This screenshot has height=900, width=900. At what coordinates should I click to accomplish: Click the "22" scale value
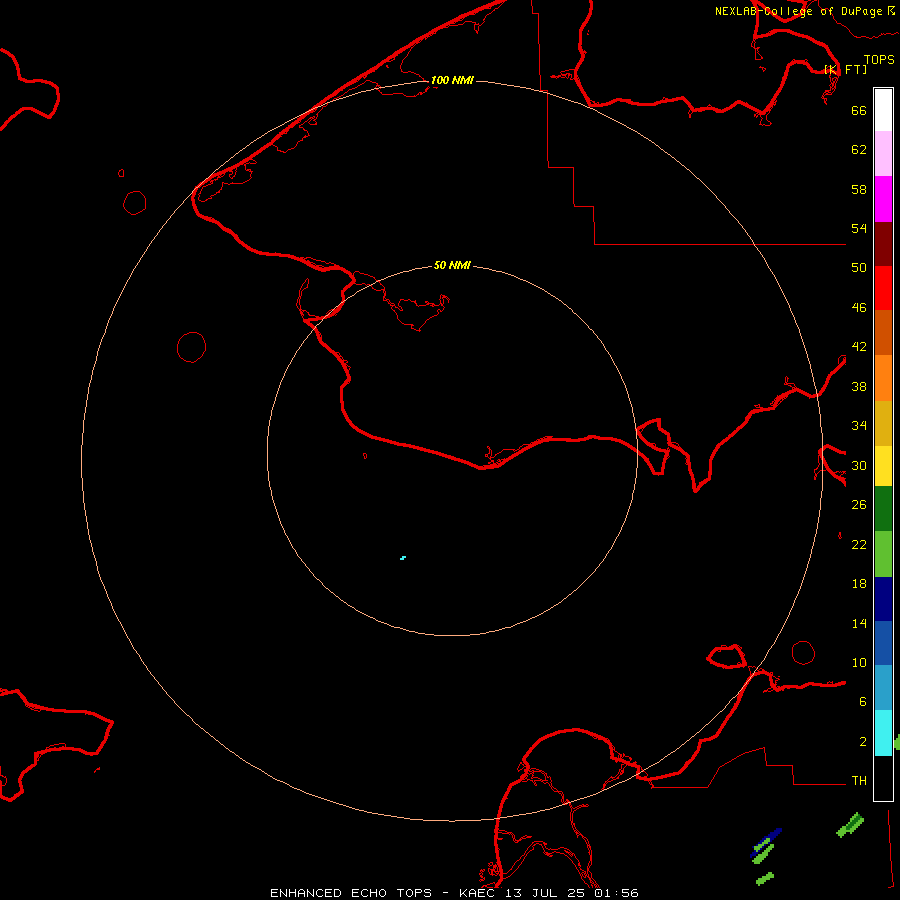(859, 544)
